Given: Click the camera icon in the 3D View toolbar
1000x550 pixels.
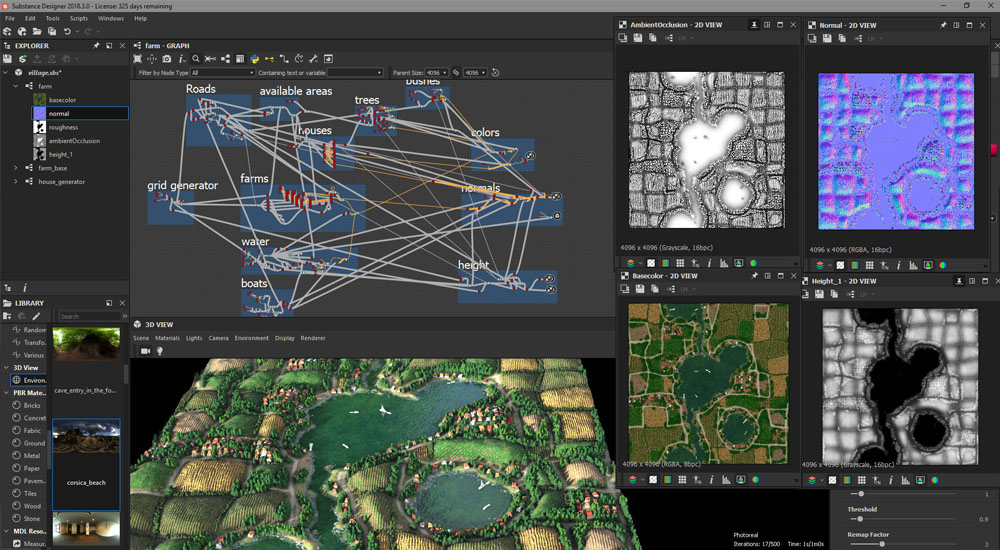Looking at the screenshot, I should (145, 351).
